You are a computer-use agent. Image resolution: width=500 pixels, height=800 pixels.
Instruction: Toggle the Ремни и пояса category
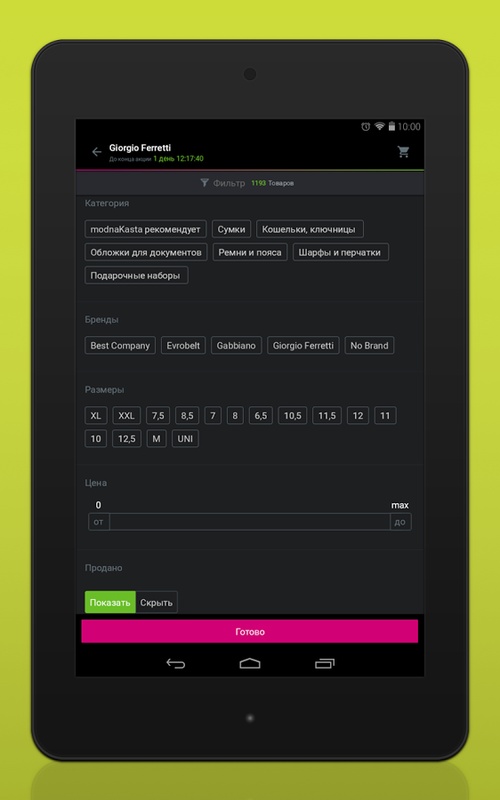pyautogui.click(x=250, y=252)
